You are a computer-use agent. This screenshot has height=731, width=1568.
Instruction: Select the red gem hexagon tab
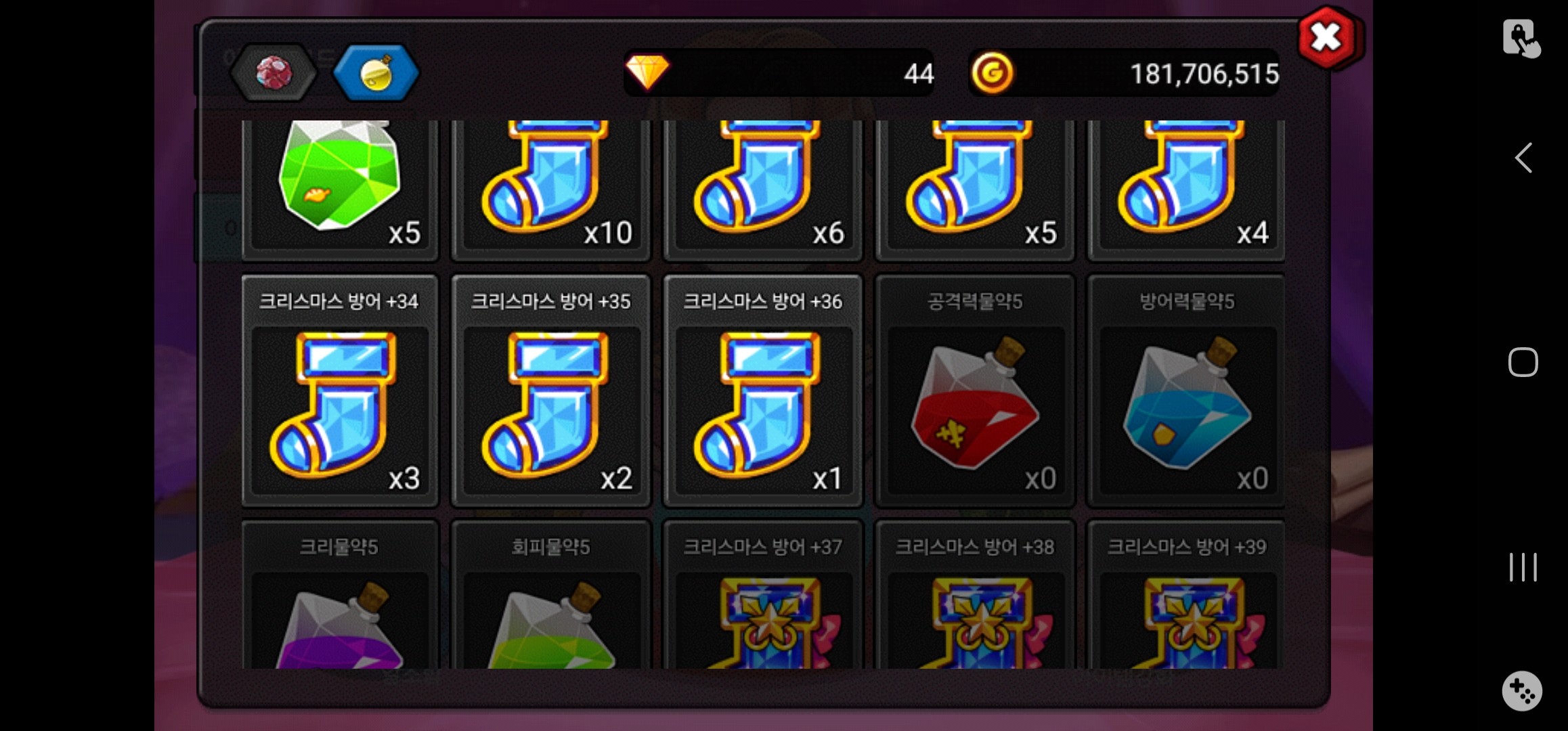coord(274,72)
